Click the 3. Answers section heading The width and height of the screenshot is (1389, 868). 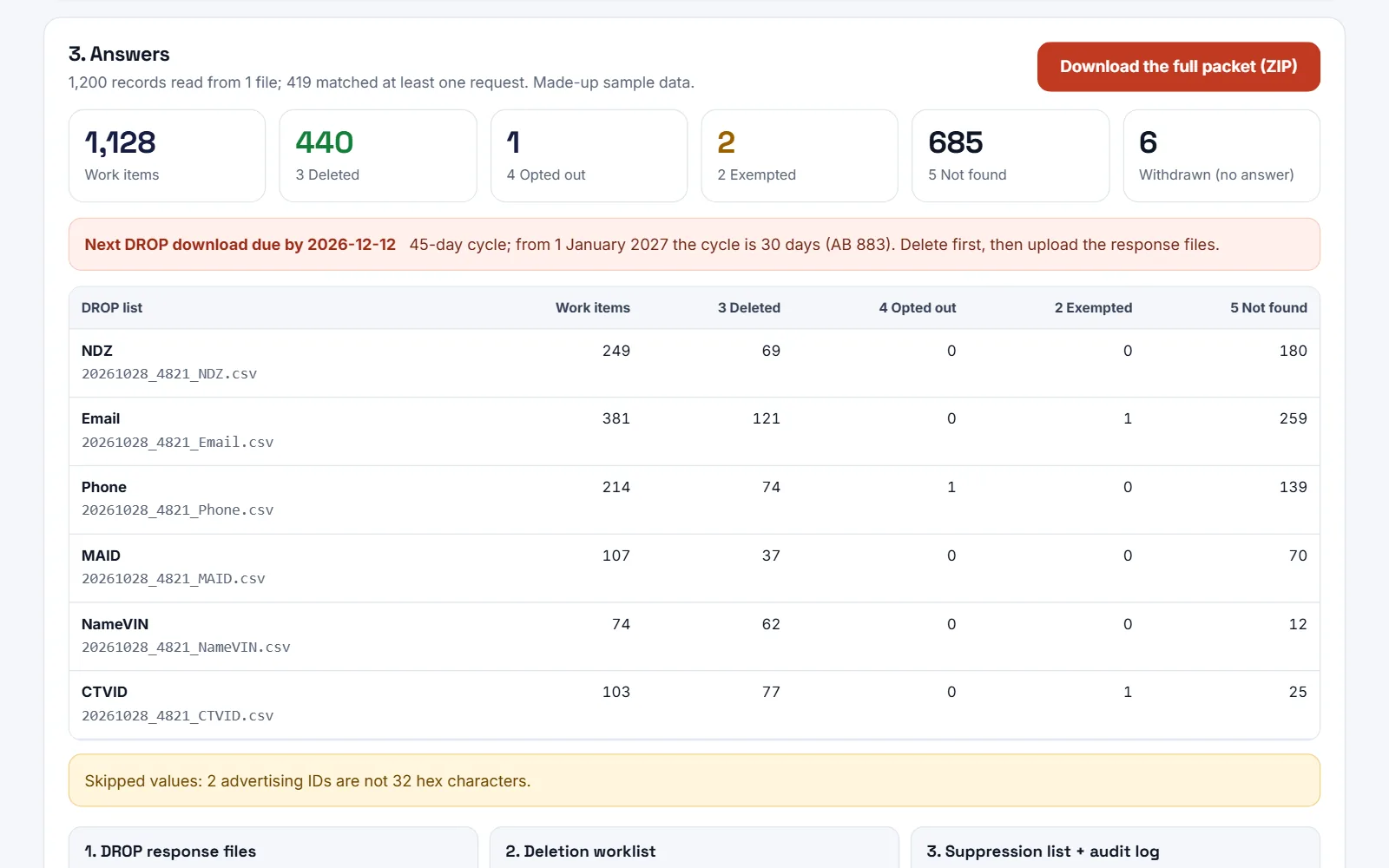tap(119, 54)
